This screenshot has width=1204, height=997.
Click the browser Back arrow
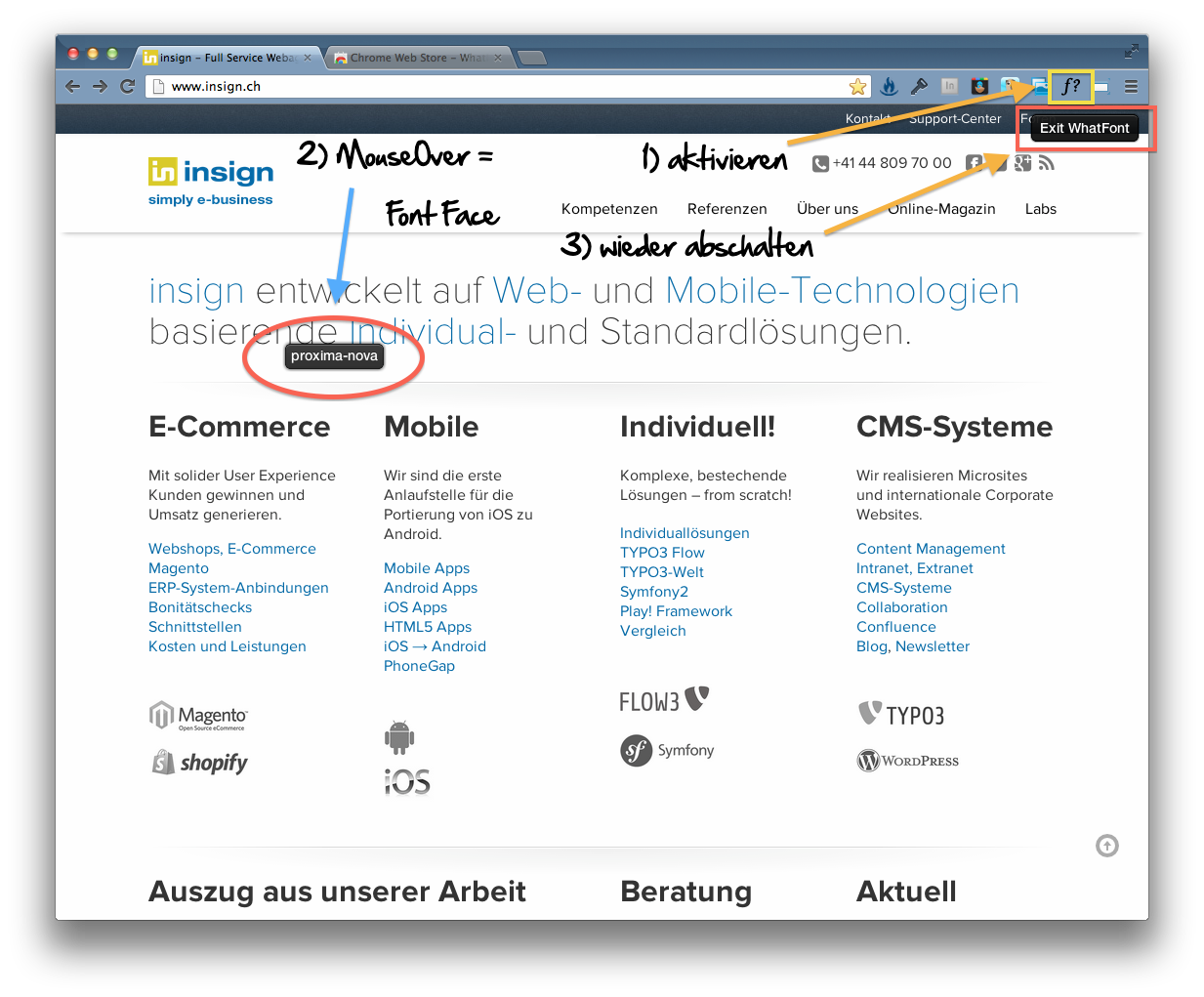click(x=72, y=86)
